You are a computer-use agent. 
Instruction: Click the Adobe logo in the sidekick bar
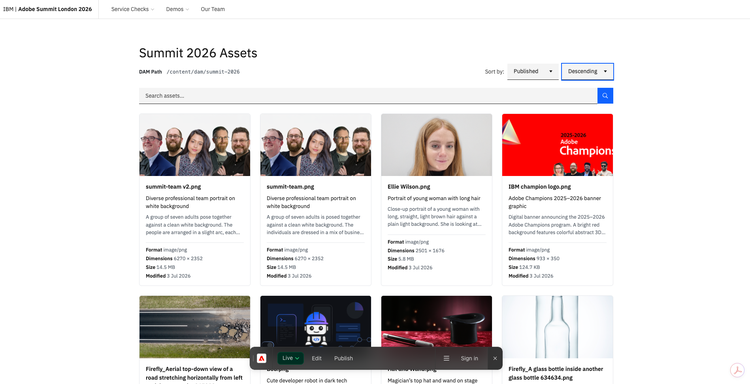[x=262, y=358]
